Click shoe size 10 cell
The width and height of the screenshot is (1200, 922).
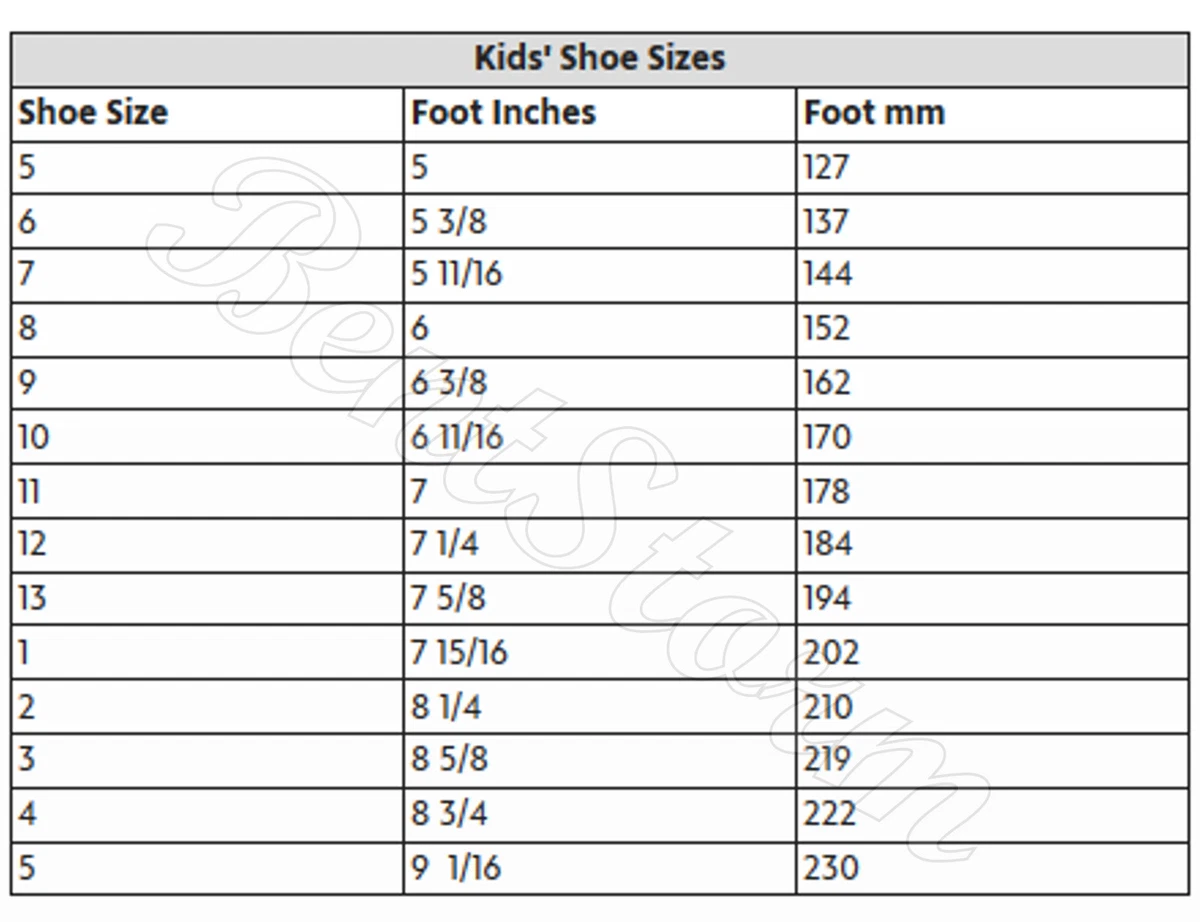(x=207, y=437)
